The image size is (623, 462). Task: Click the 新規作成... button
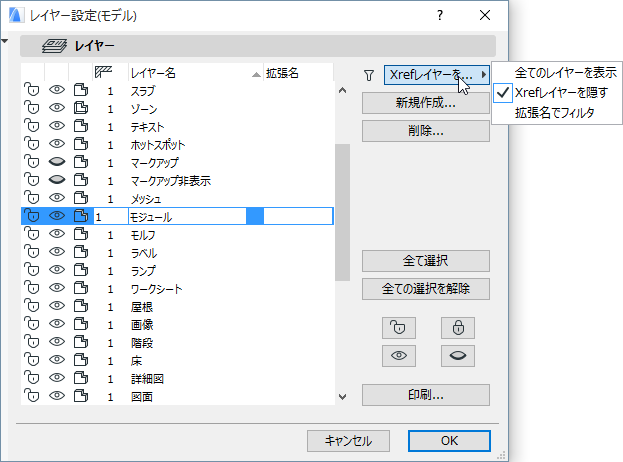(425, 103)
